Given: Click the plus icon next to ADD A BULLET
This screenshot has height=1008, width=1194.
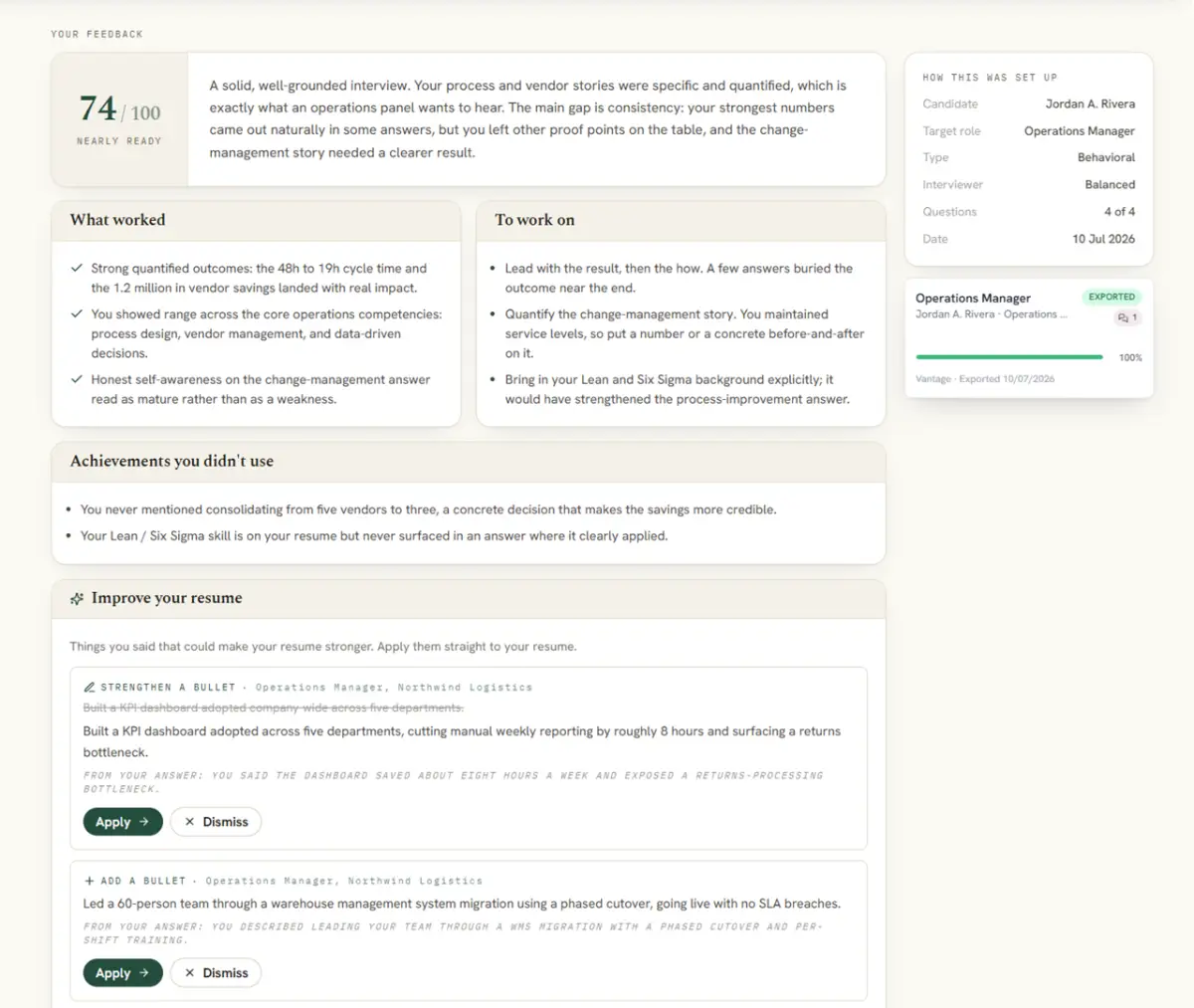Looking at the screenshot, I should (x=90, y=881).
